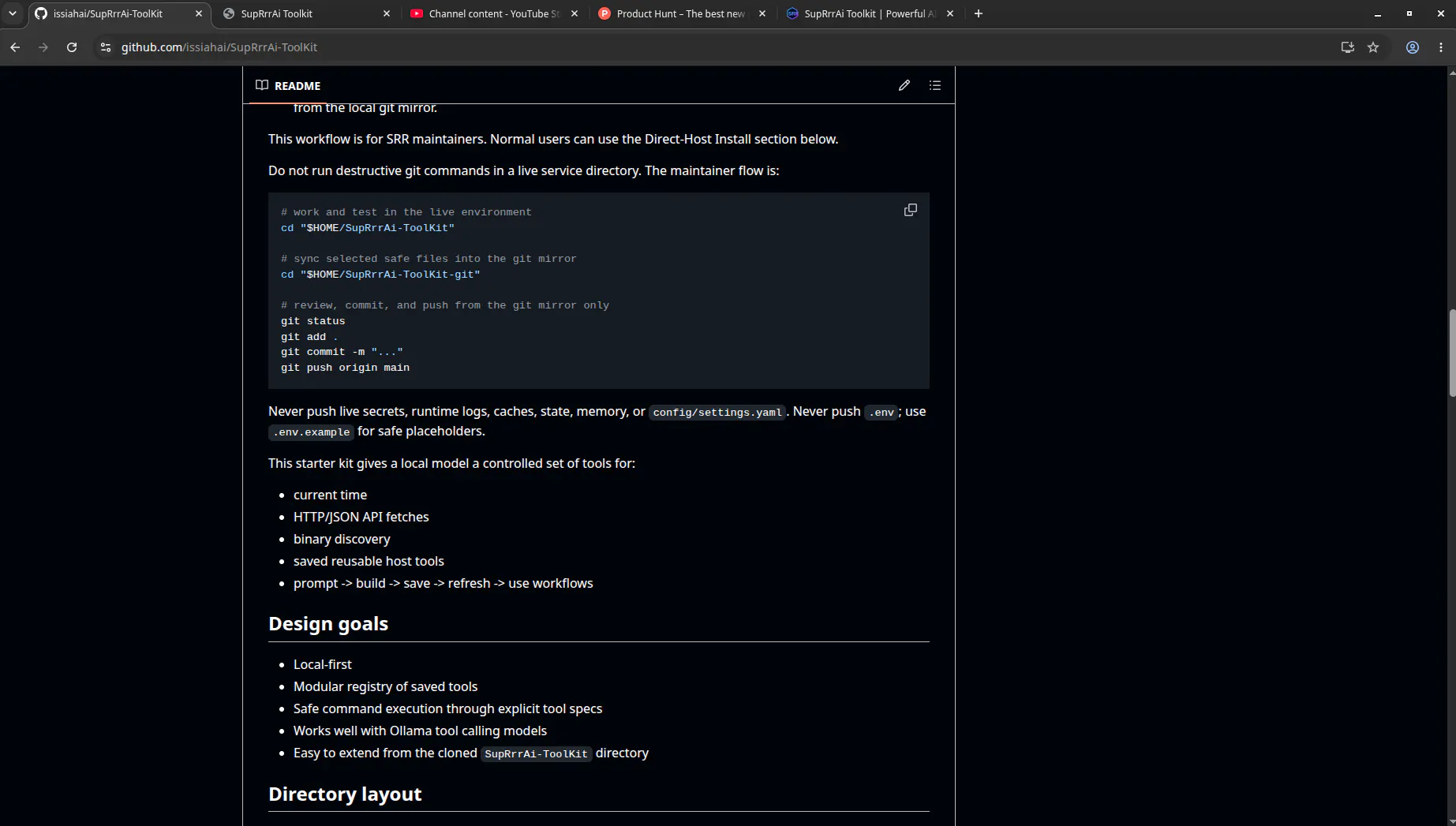Go back with the browser back arrow
Image resolution: width=1456 pixels, height=826 pixels.
point(15,47)
